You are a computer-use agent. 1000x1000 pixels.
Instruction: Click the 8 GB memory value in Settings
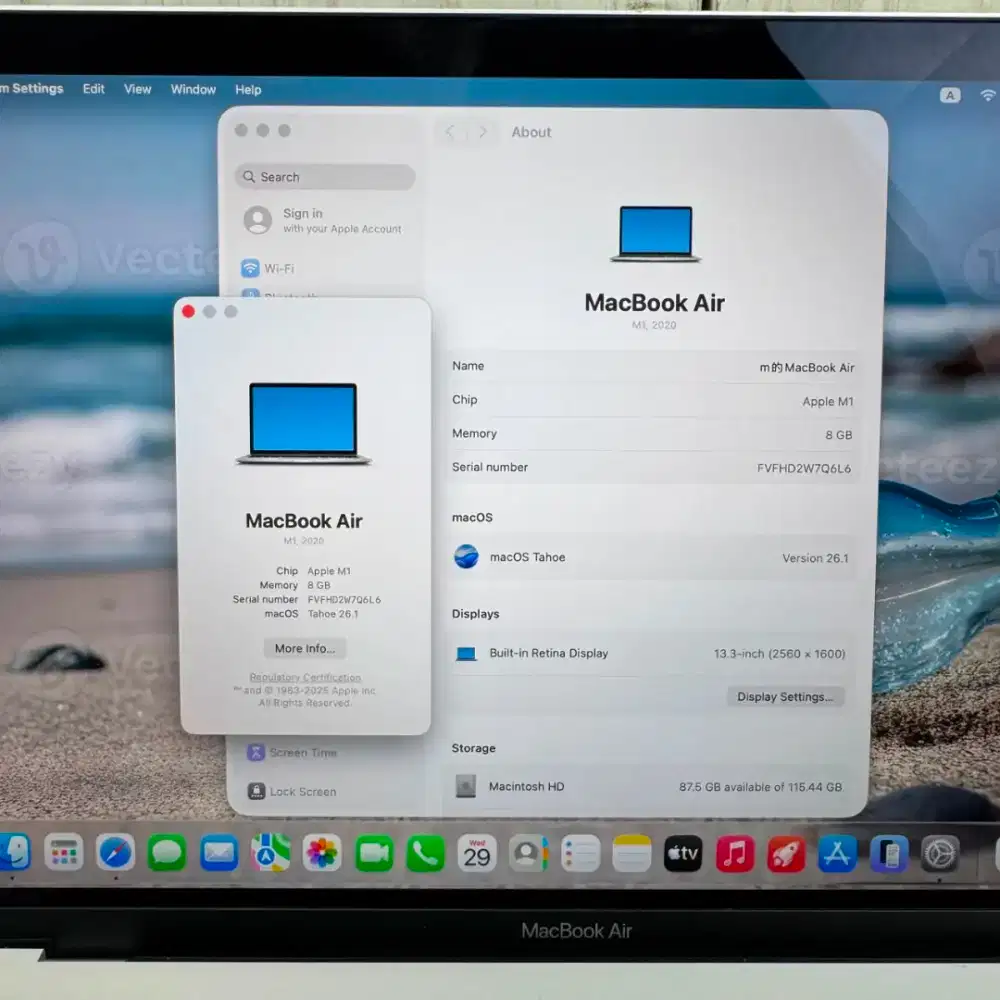[839, 435]
